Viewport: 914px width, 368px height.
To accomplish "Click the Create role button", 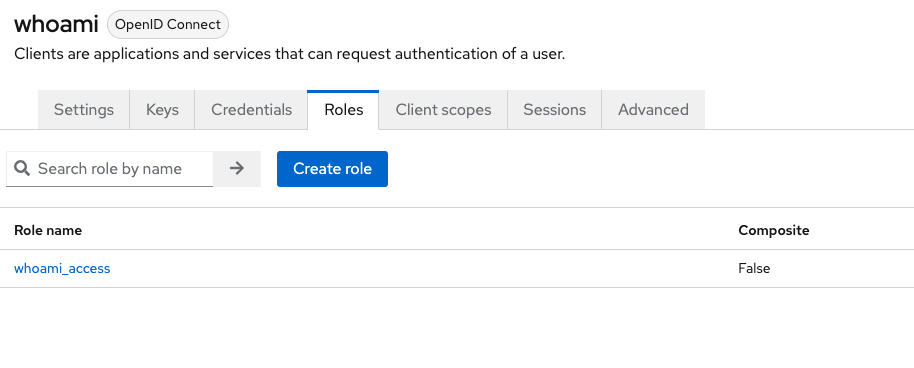I will click(332, 169).
